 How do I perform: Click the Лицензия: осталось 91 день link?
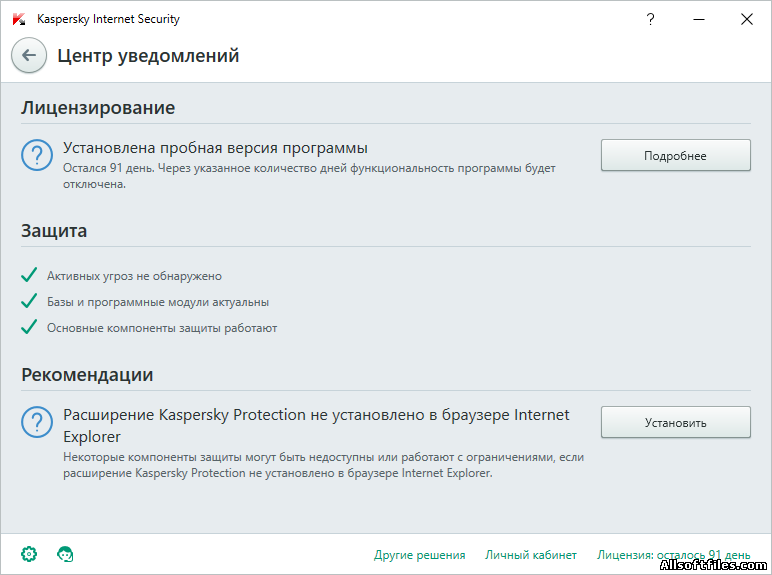coord(674,555)
